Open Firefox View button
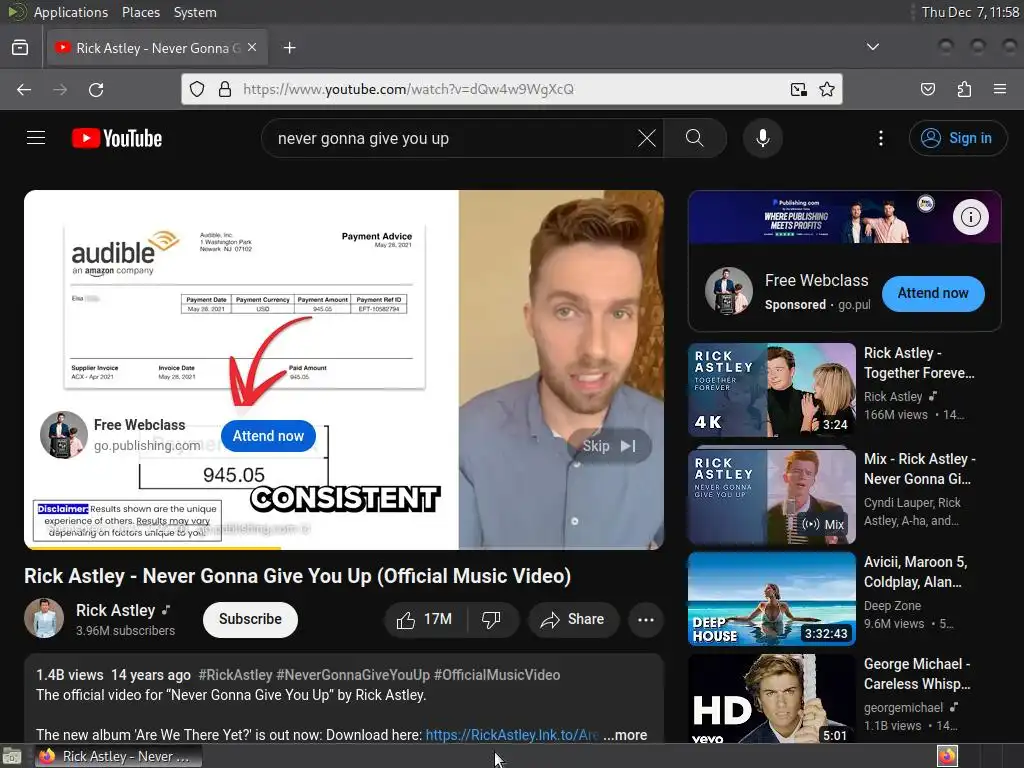Screen dimensions: 1024x768 [20, 48]
